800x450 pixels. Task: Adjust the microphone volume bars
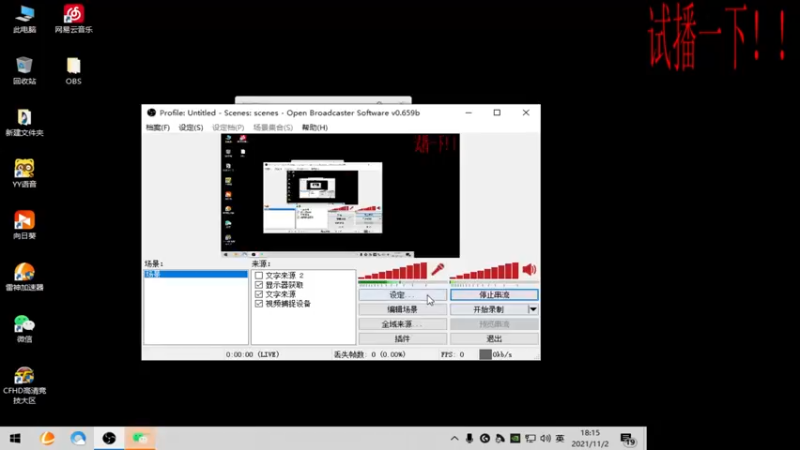(x=393, y=271)
